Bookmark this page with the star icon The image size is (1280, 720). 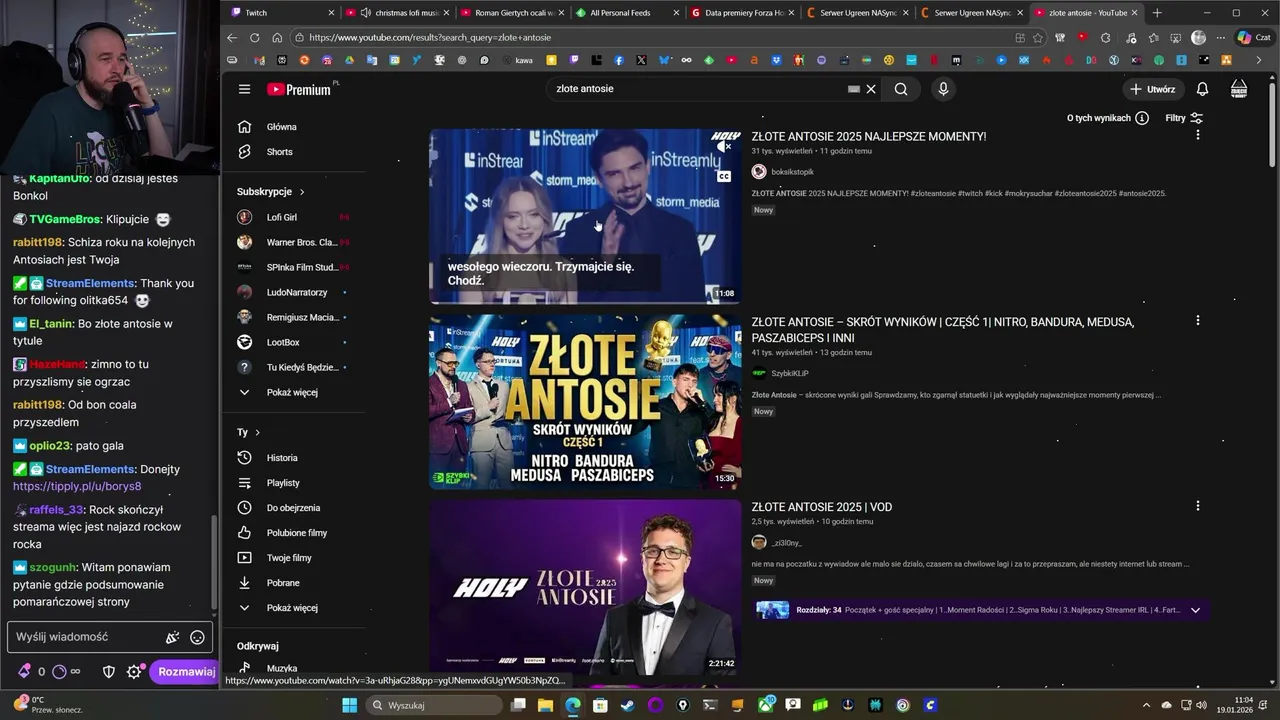pyautogui.click(x=1038, y=38)
